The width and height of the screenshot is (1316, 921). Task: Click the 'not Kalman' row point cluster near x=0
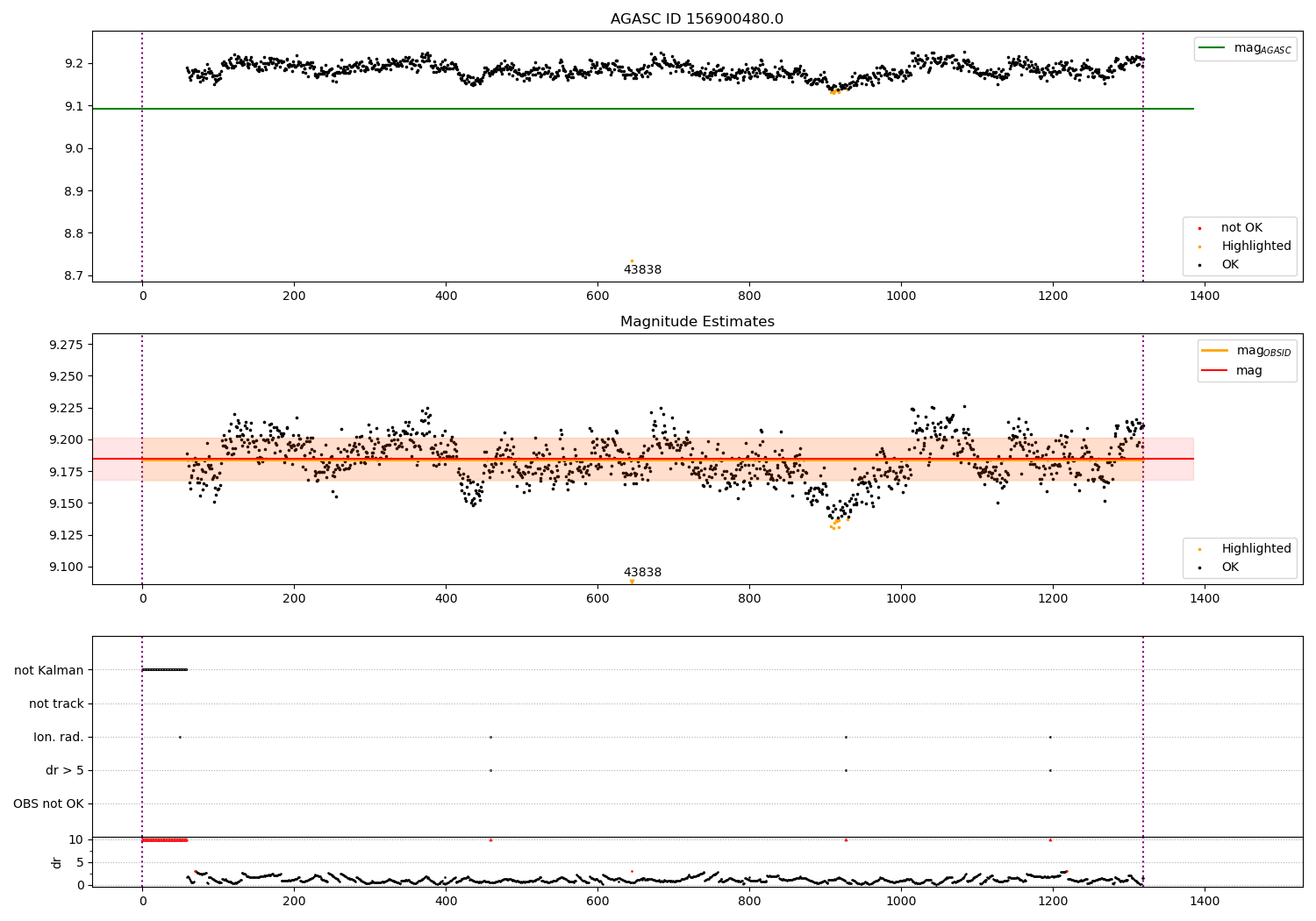(165, 670)
